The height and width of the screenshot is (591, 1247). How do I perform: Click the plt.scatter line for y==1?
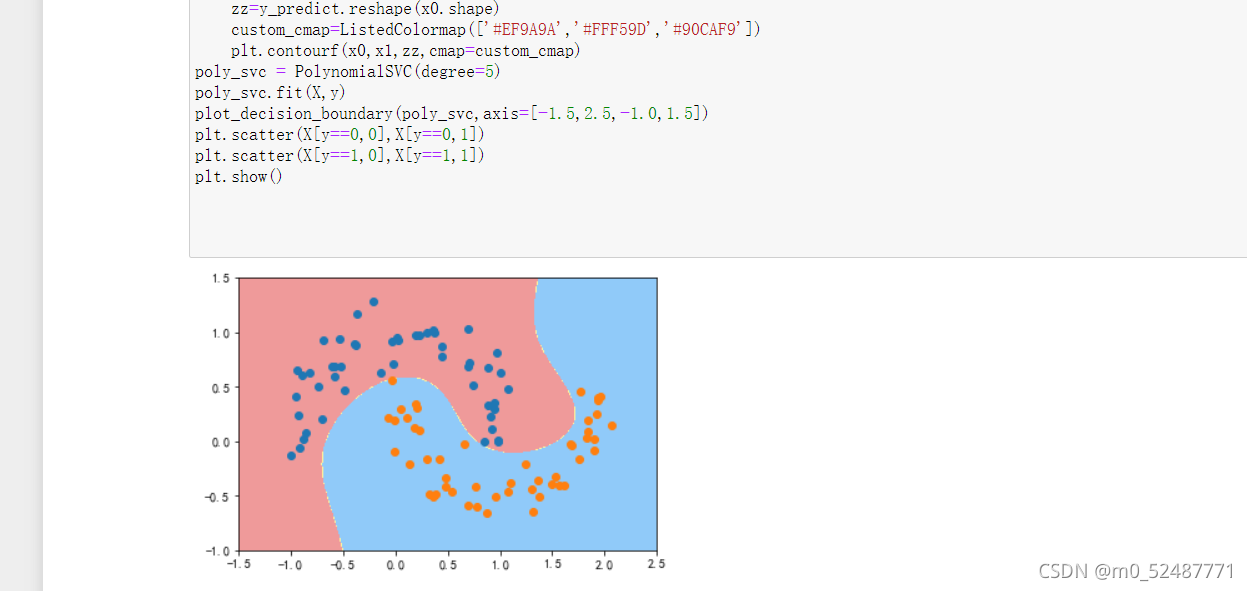(339, 156)
